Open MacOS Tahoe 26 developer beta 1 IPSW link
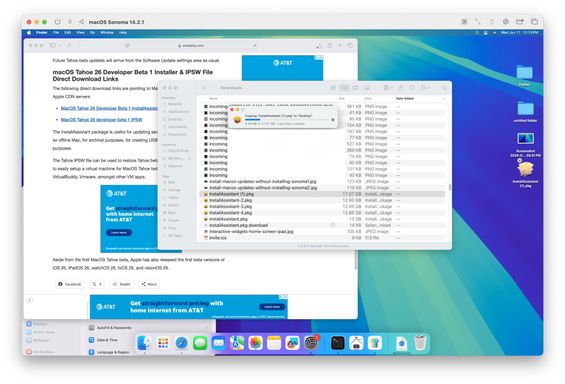This screenshot has width=565, height=384. (102, 120)
